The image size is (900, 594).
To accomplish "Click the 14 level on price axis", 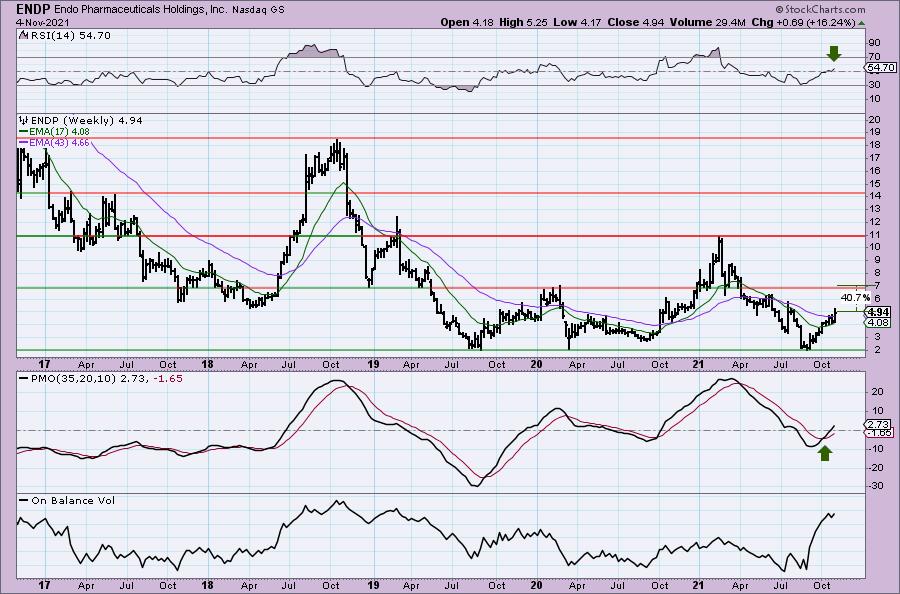I will 875,196.
